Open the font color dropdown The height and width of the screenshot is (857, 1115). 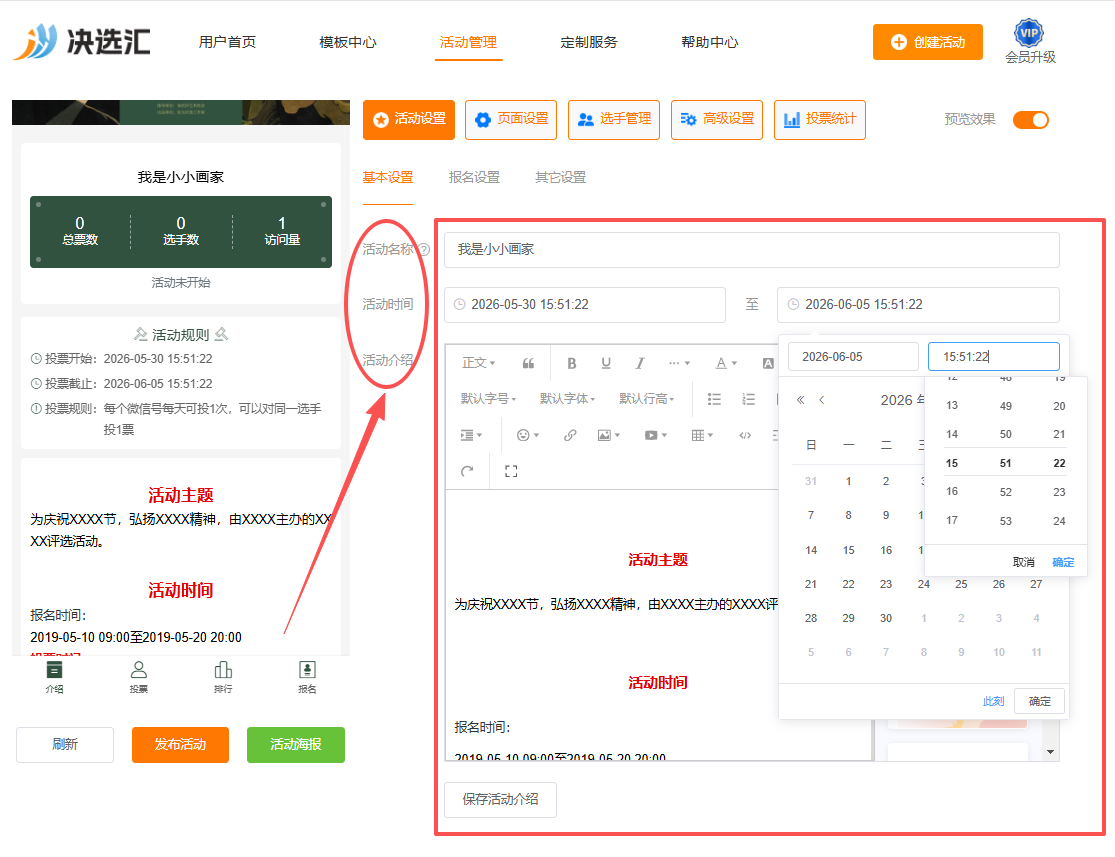[x=725, y=363]
